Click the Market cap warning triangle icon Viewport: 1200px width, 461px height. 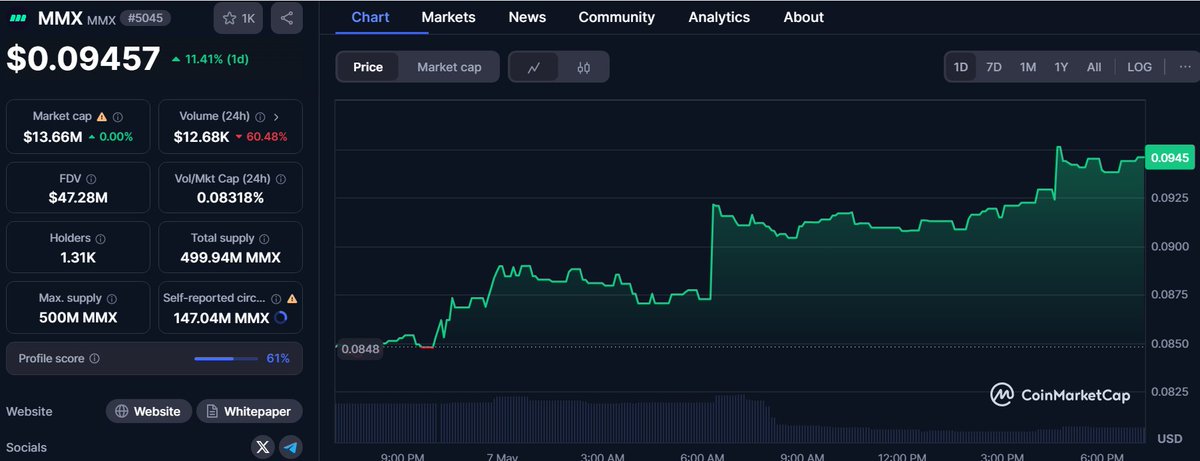[102, 117]
